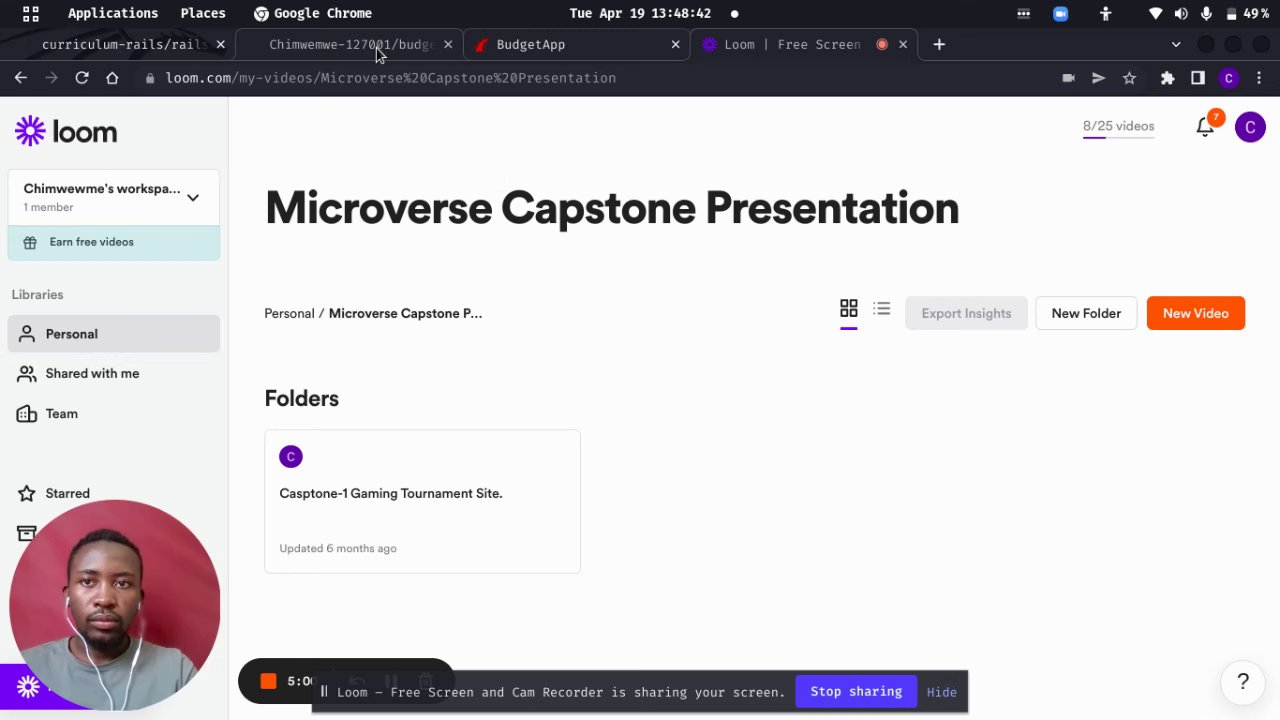Click the disabled Export Insights button
Screen dimensions: 1280x720
[966, 313]
